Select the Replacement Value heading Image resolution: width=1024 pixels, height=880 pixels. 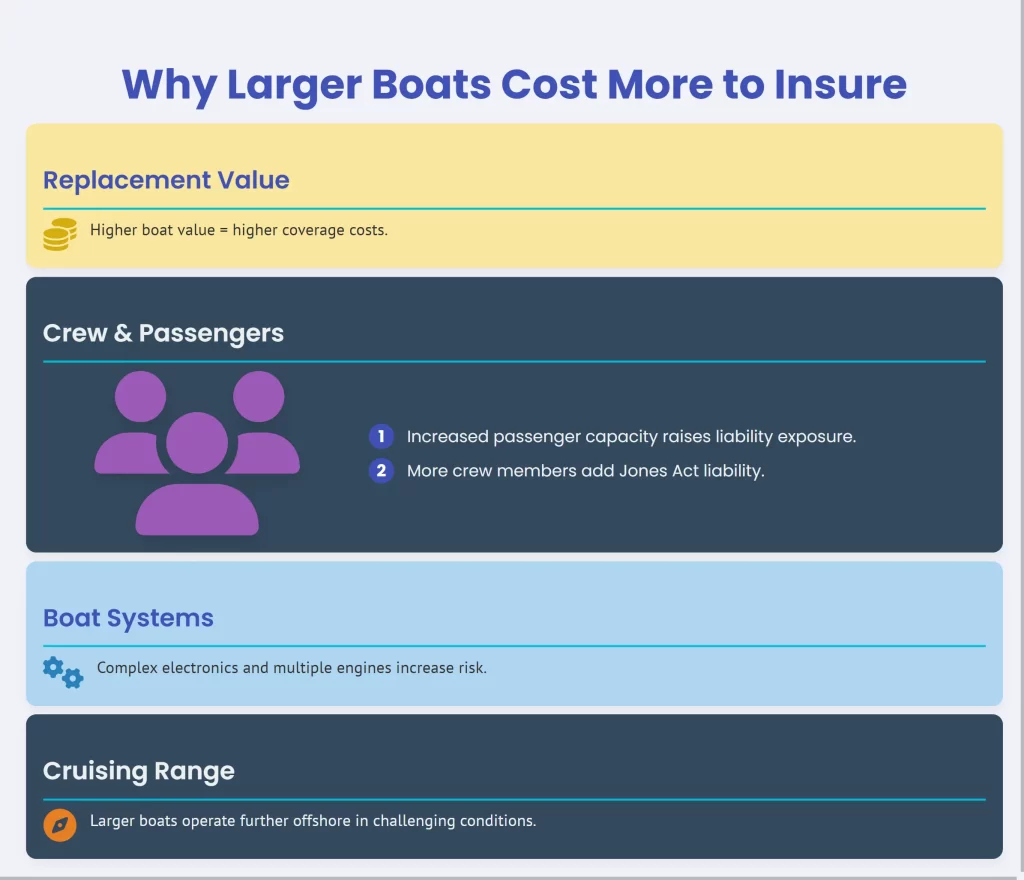tap(166, 181)
